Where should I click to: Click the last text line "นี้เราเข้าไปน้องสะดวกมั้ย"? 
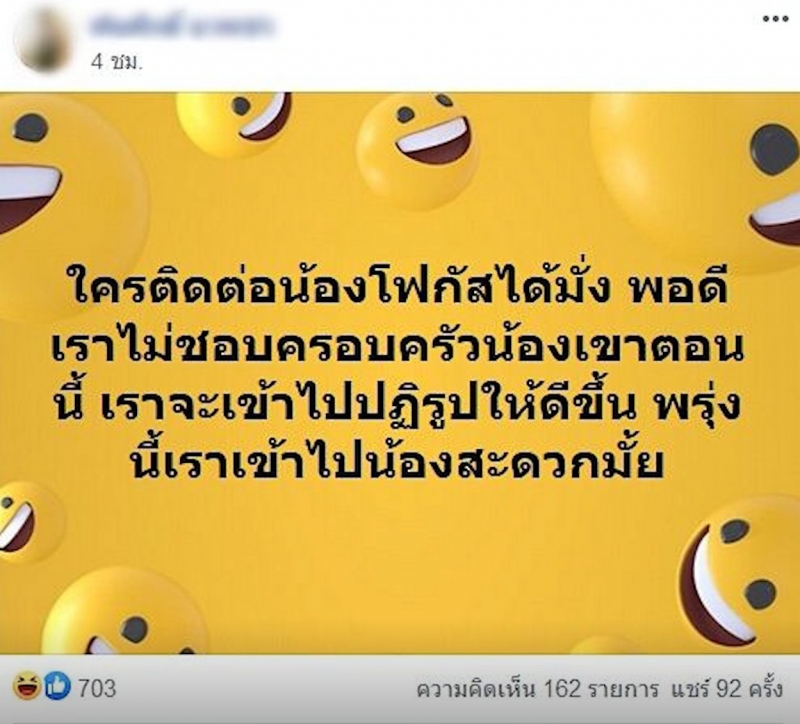(397, 462)
